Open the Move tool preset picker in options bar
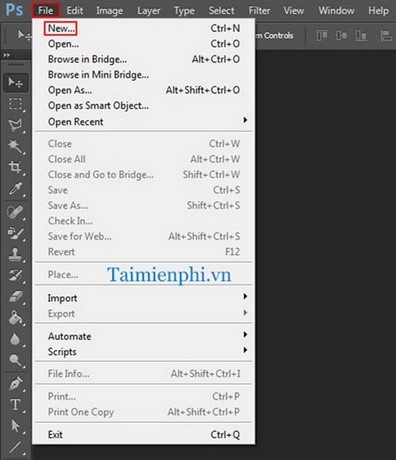This screenshot has height=460, width=396. (x=24, y=35)
